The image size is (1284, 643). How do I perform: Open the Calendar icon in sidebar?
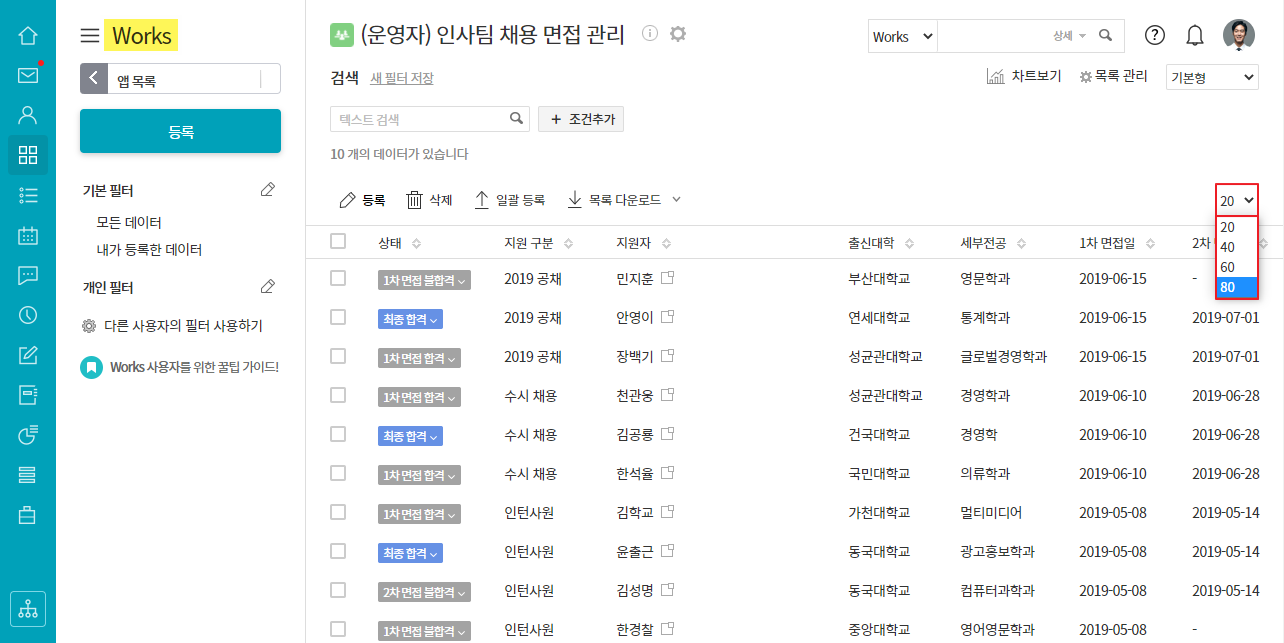click(28, 236)
